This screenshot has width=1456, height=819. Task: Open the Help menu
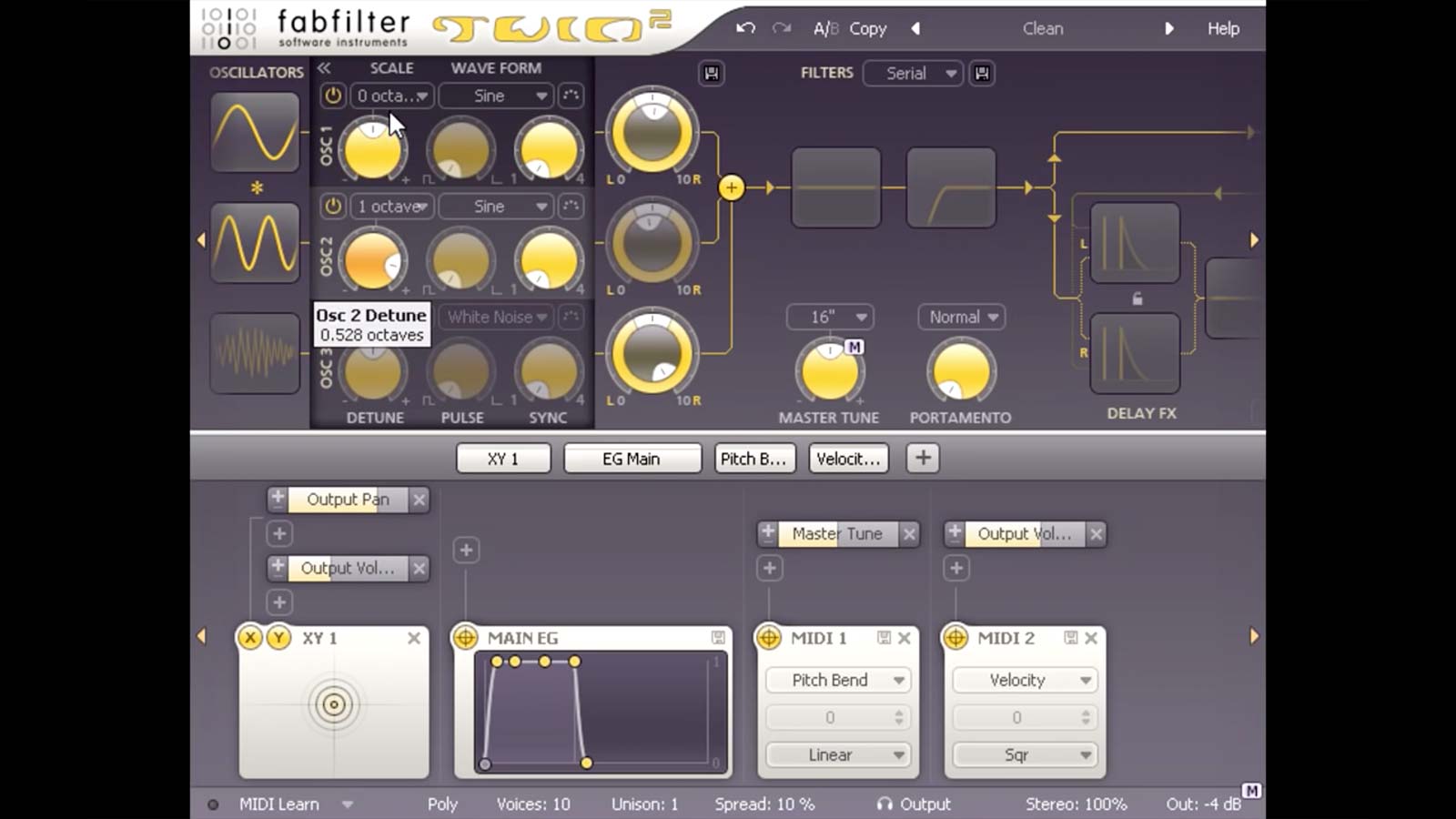click(1223, 28)
